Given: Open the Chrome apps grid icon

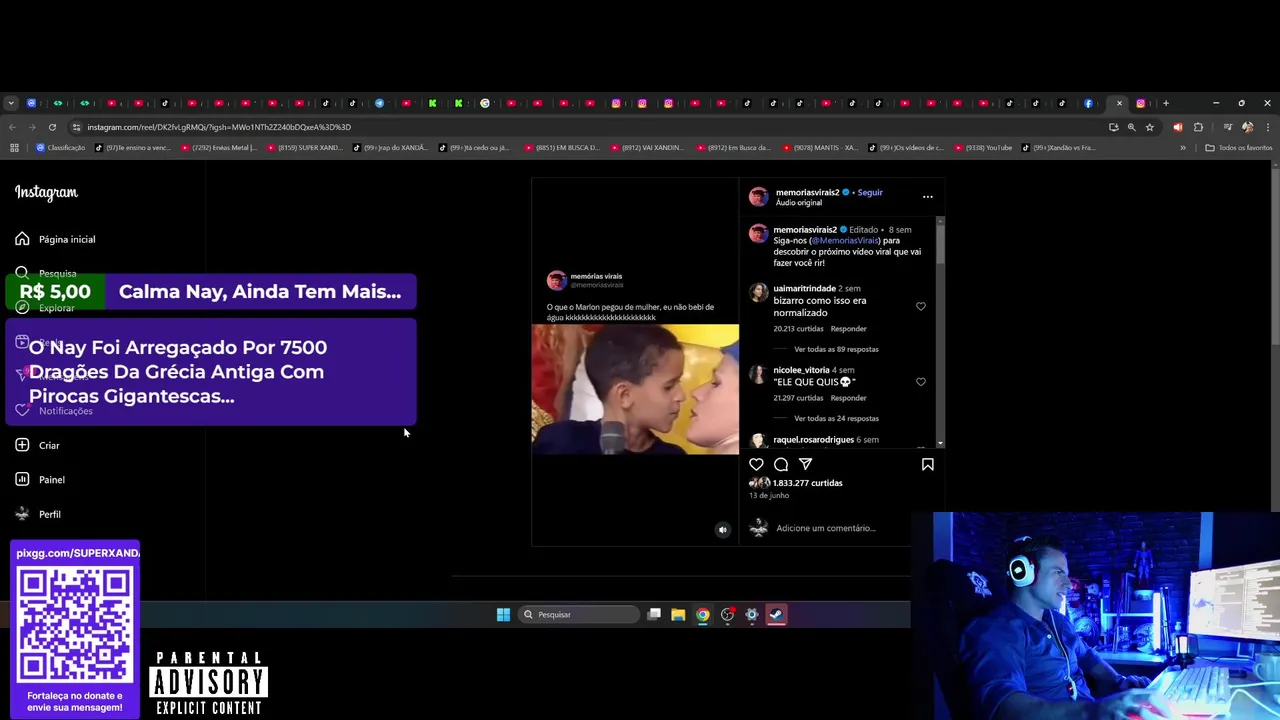Looking at the screenshot, I should [14, 148].
